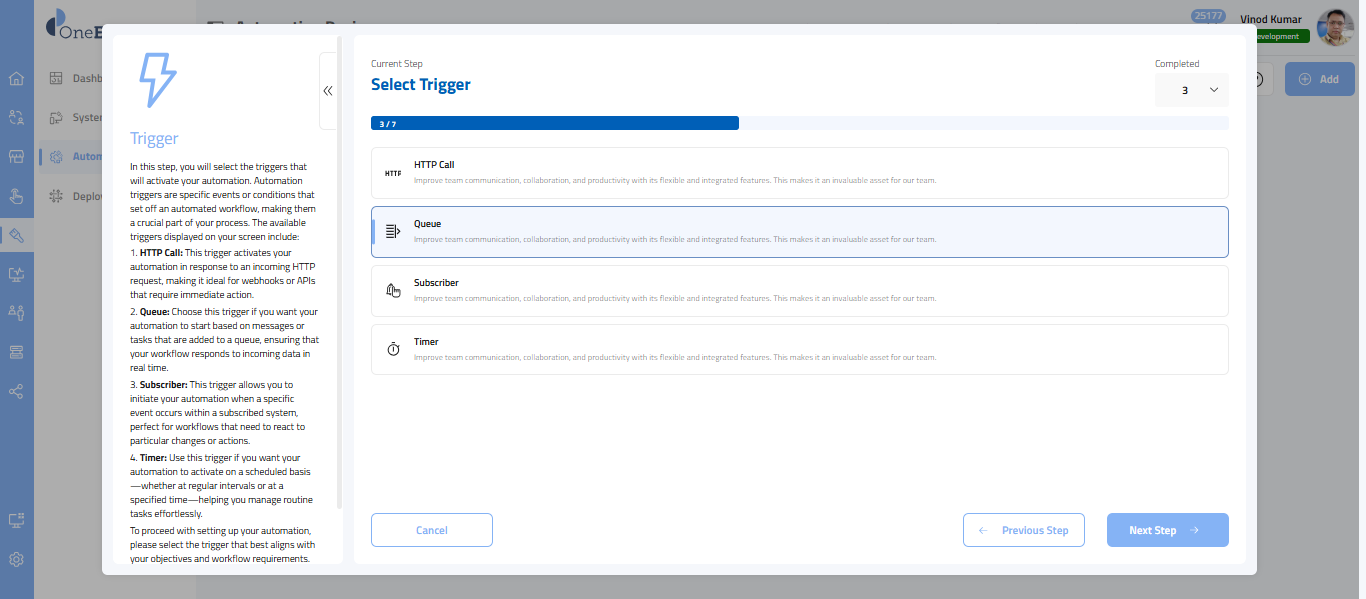Open the home icon in left rail
This screenshot has width=1366, height=599.
pyautogui.click(x=16, y=79)
